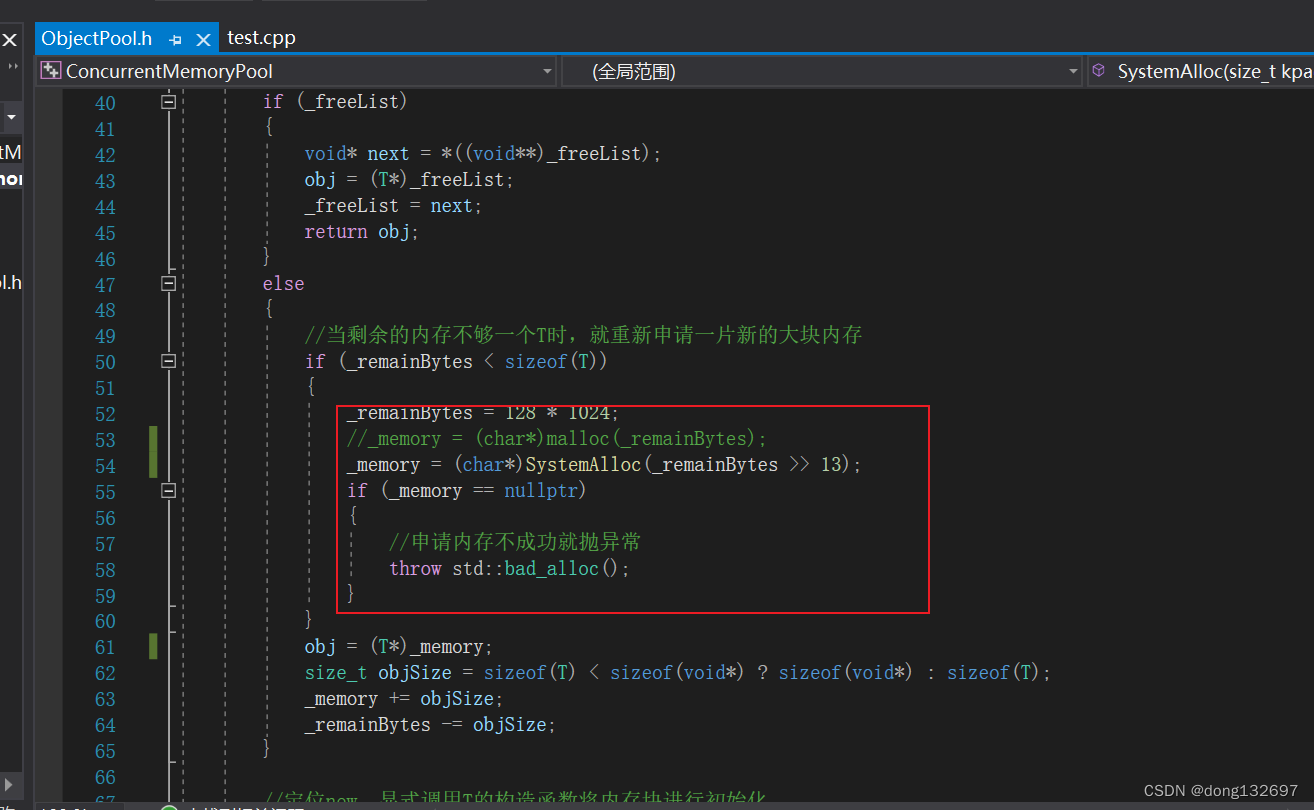Collapse the if (_freeList) block at line 40
1314x810 pixels.
(169, 101)
